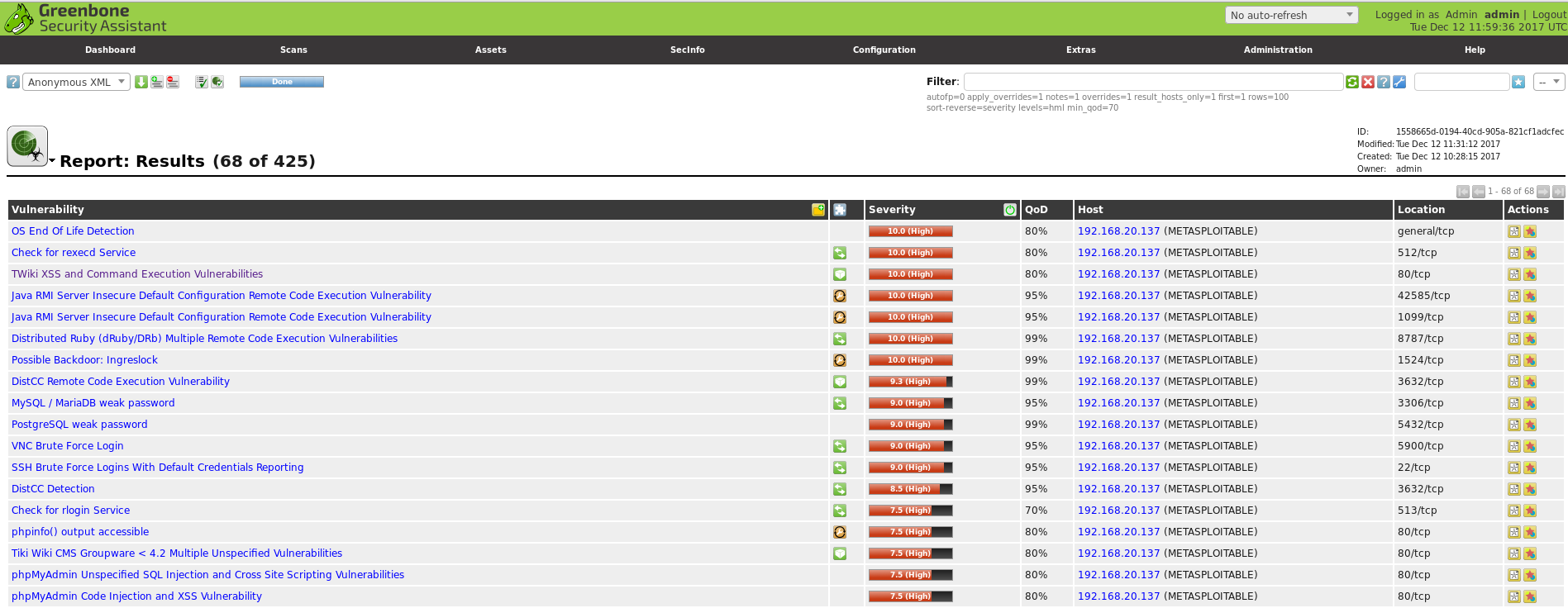1568x608 pixels.
Task: Sort by the Location column header
Action: 1421,210
